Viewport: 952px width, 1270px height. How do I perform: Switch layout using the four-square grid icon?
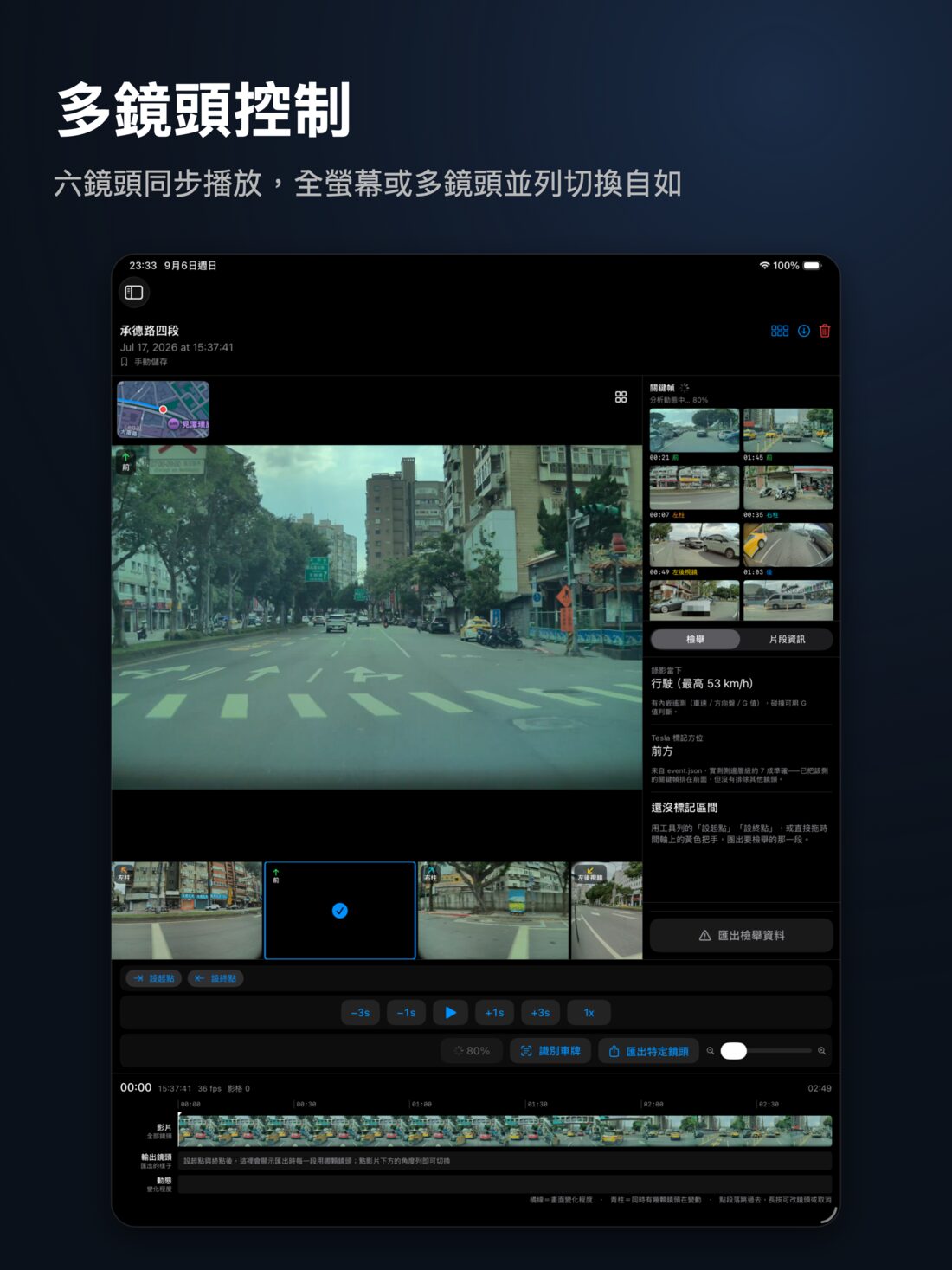(621, 396)
